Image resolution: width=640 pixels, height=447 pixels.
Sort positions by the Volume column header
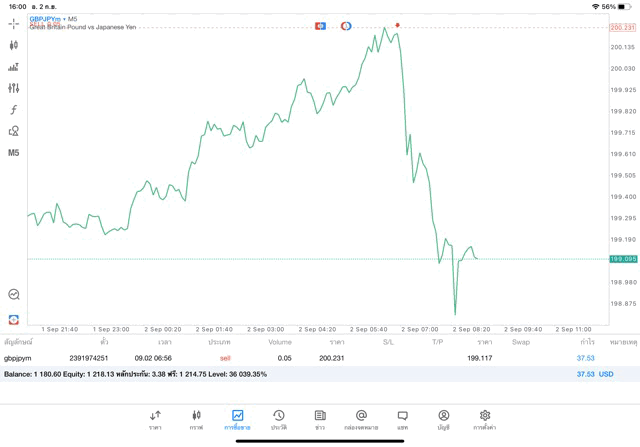pos(280,342)
